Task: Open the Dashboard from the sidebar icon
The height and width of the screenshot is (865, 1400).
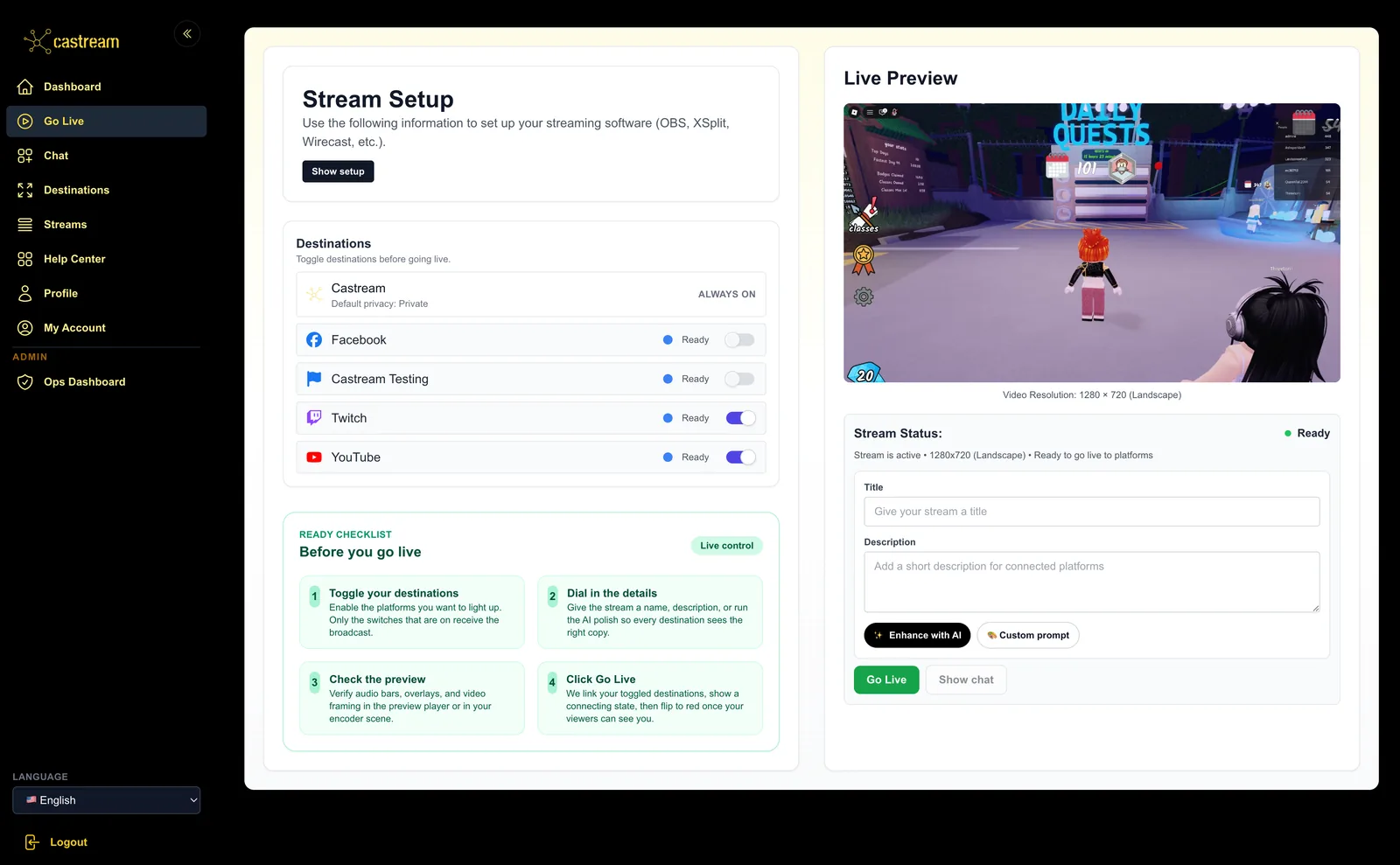Action: pos(24,86)
